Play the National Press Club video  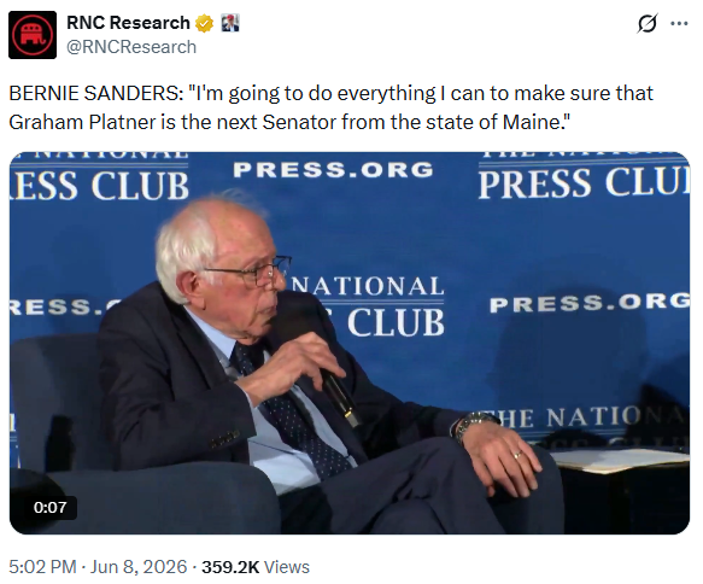(x=350, y=343)
